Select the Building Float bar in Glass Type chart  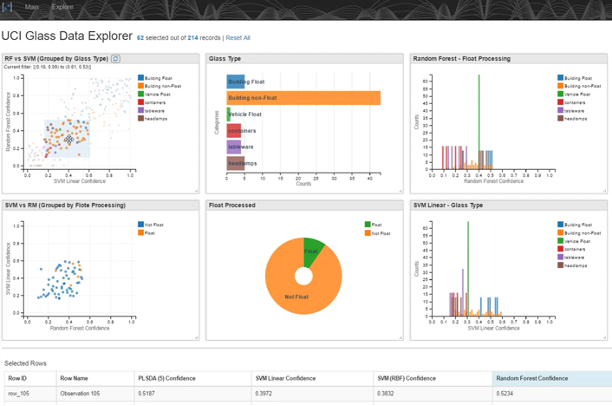(236, 82)
